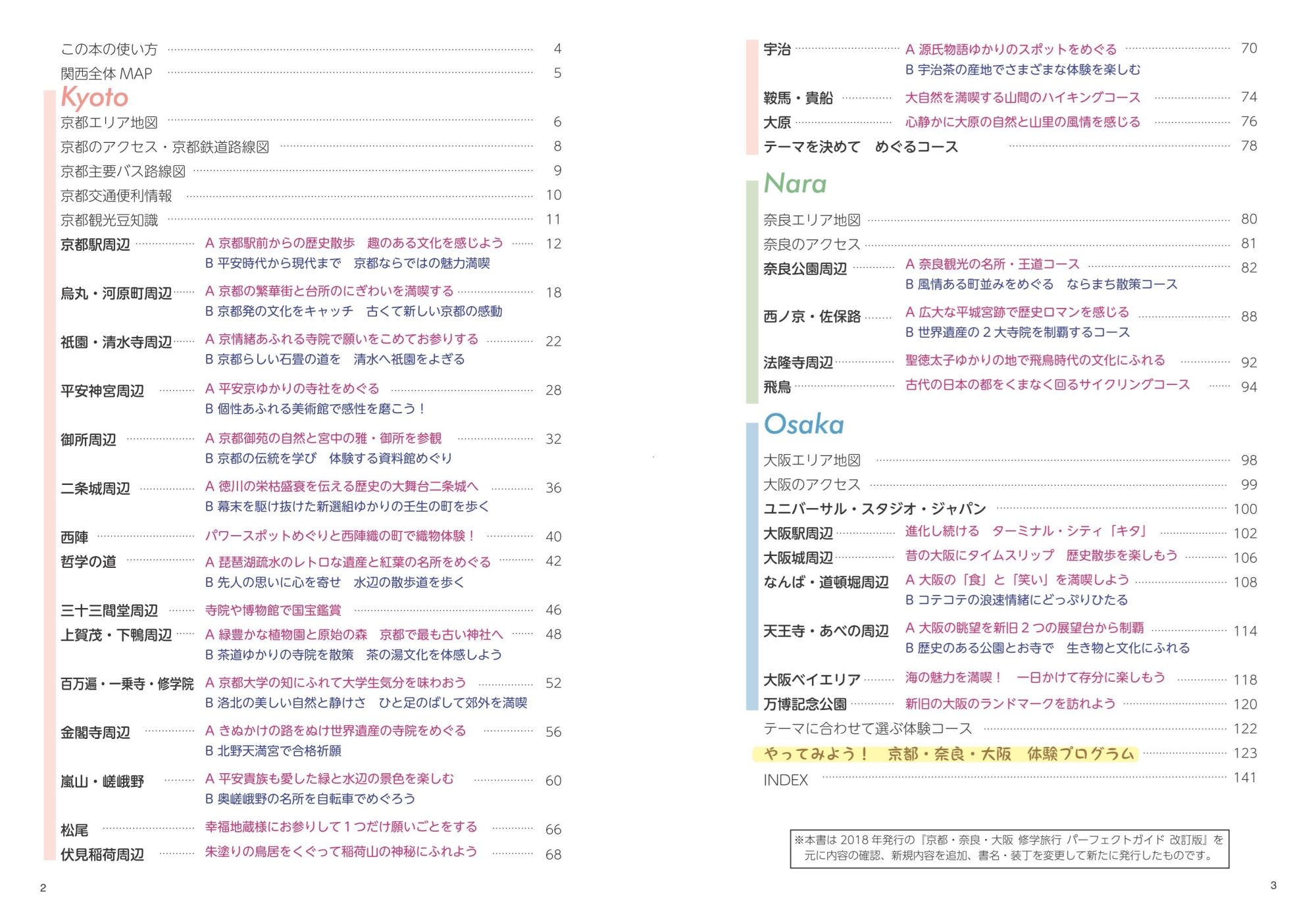Image resolution: width=1316 pixels, height=916 pixels.
Task: Select area heading 法隆寺周辺
Action: 798,363
